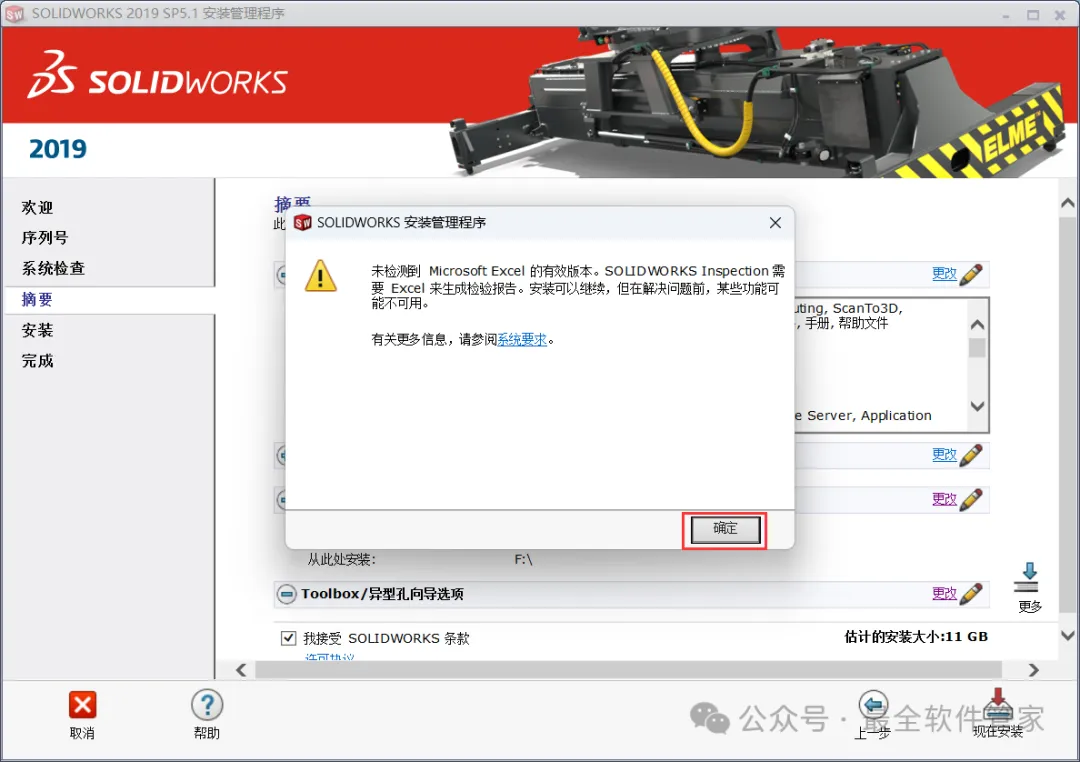Click the horizontal scrollbar right arrow
This screenshot has height=762, width=1080.
point(1033,670)
